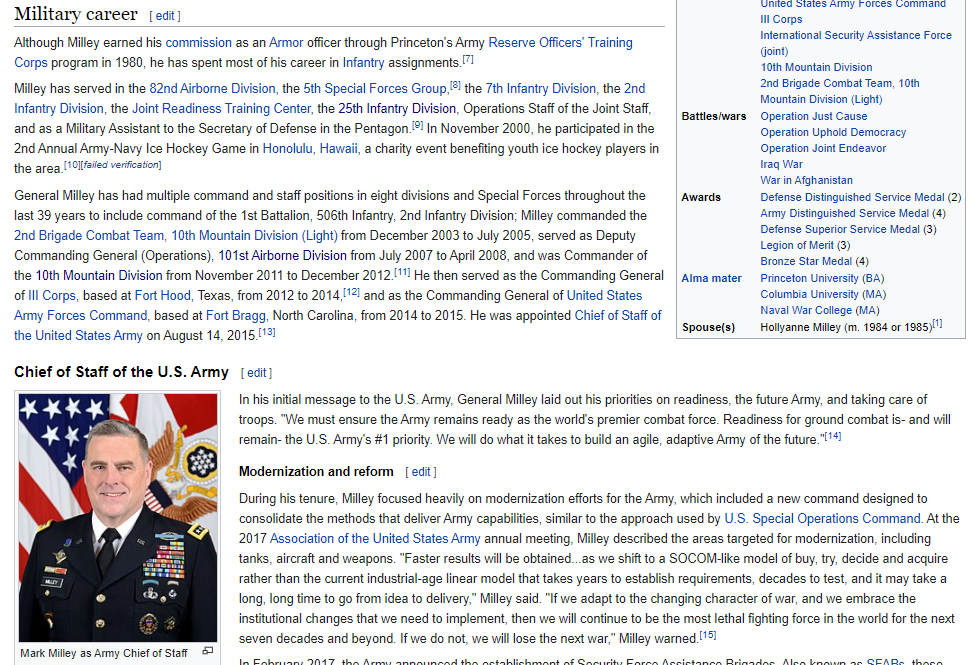Open the Princeton University link

pyautogui.click(x=809, y=279)
